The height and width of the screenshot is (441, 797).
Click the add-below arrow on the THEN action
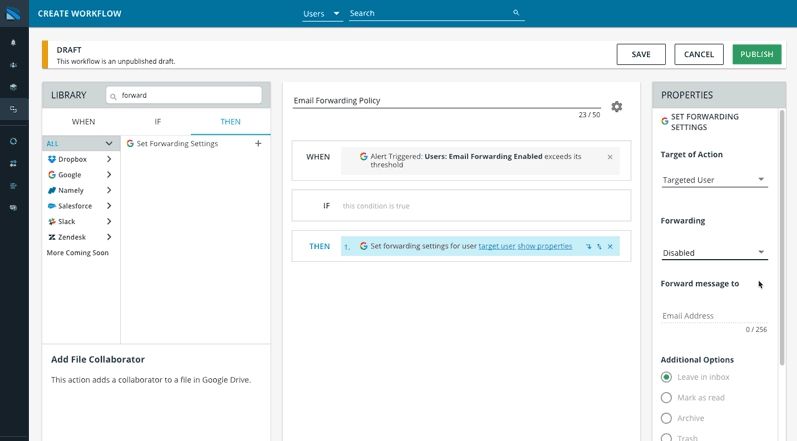(x=588, y=246)
